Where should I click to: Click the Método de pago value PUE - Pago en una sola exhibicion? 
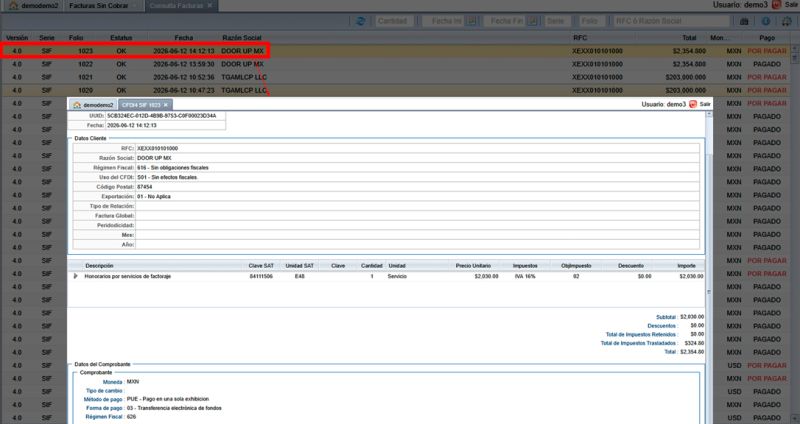pos(168,399)
